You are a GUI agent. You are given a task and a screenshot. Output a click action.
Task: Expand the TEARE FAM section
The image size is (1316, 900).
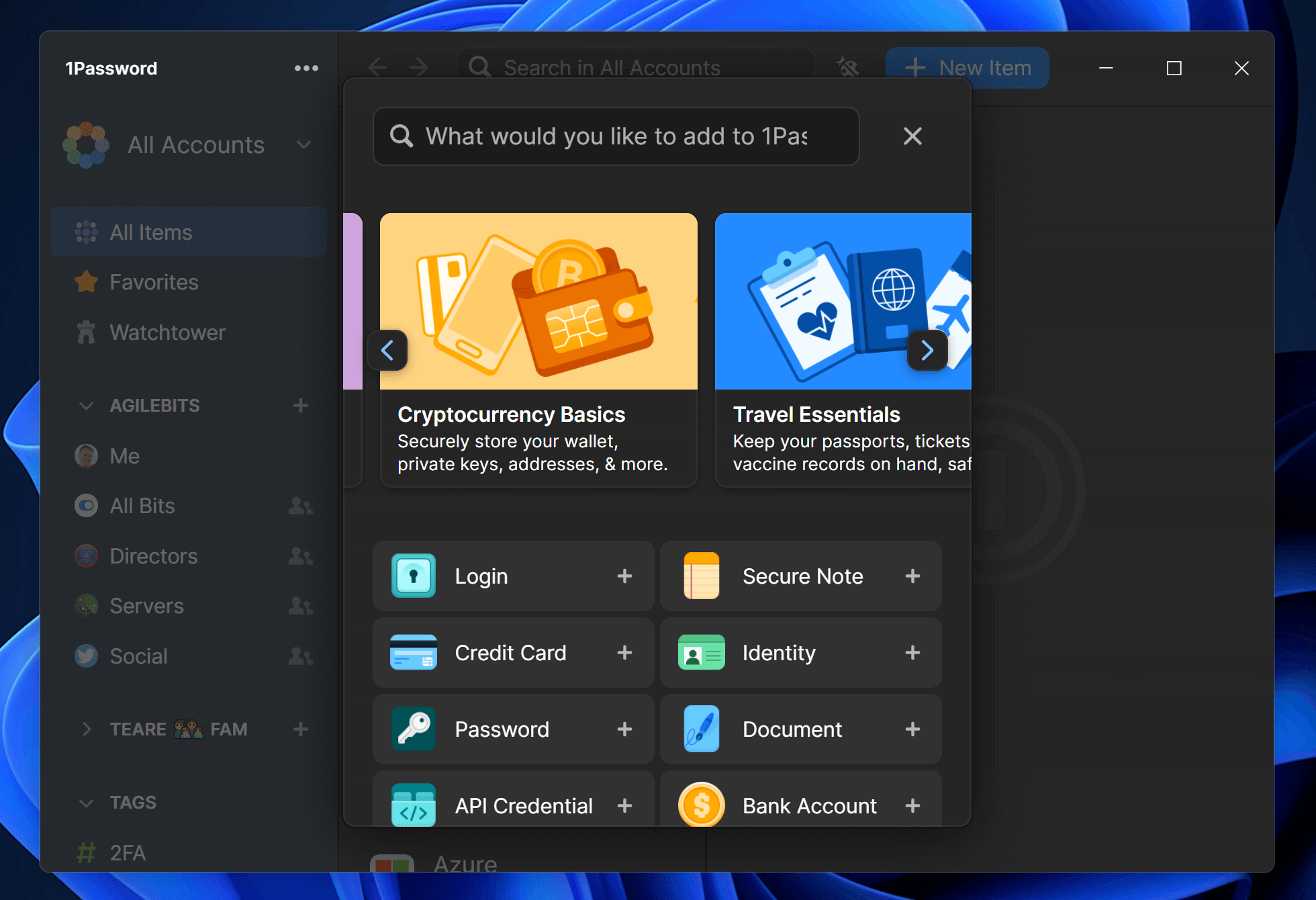pos(86,729)
